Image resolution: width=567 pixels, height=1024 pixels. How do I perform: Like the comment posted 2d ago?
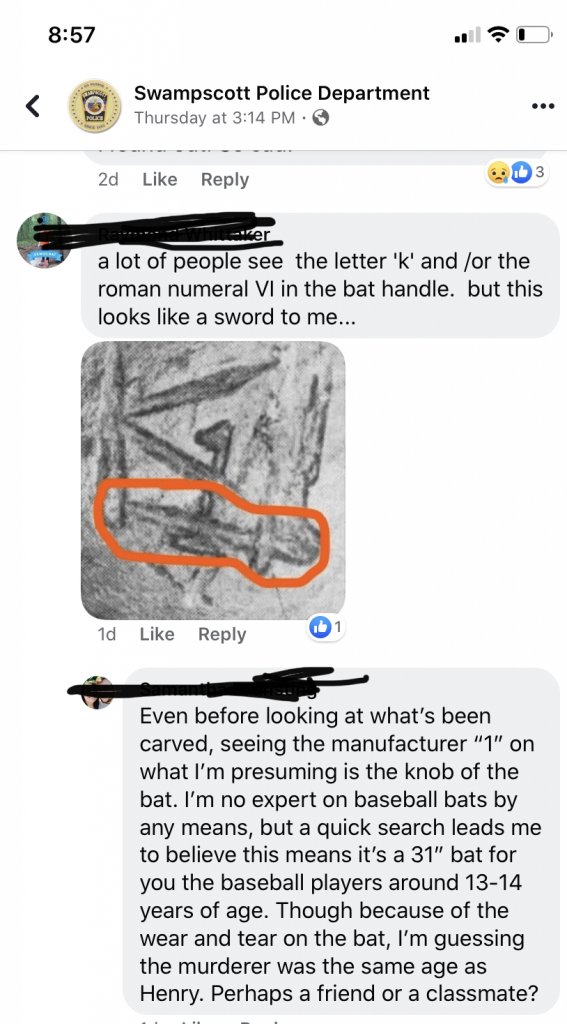(159, 180)
